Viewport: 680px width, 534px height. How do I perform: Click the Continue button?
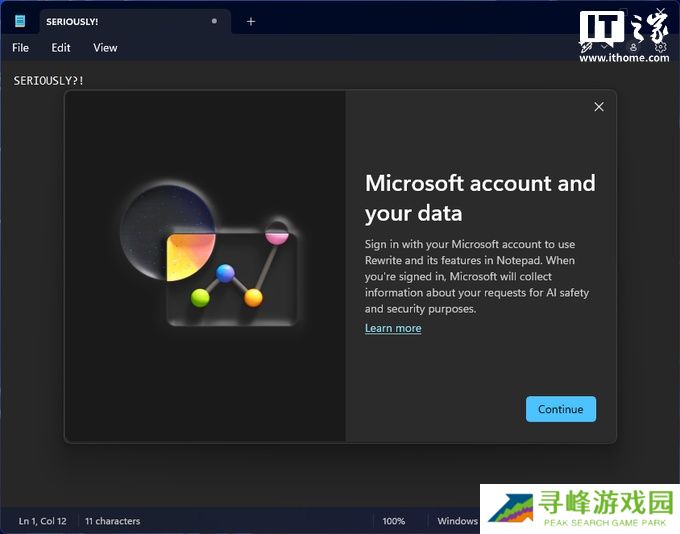coord(561,409)
